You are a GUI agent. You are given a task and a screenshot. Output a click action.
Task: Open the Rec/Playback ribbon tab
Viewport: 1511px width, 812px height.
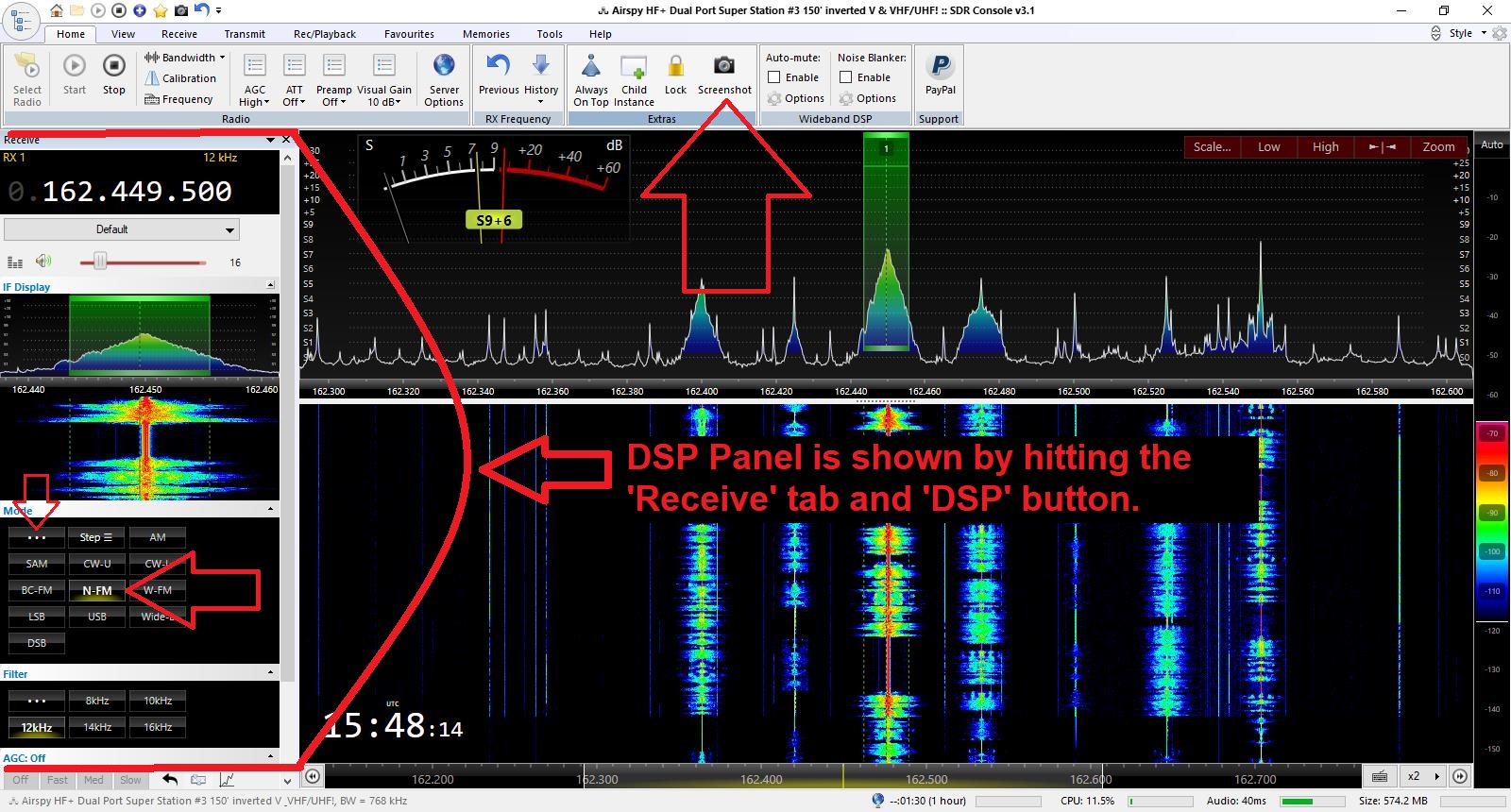click(324, 34)
